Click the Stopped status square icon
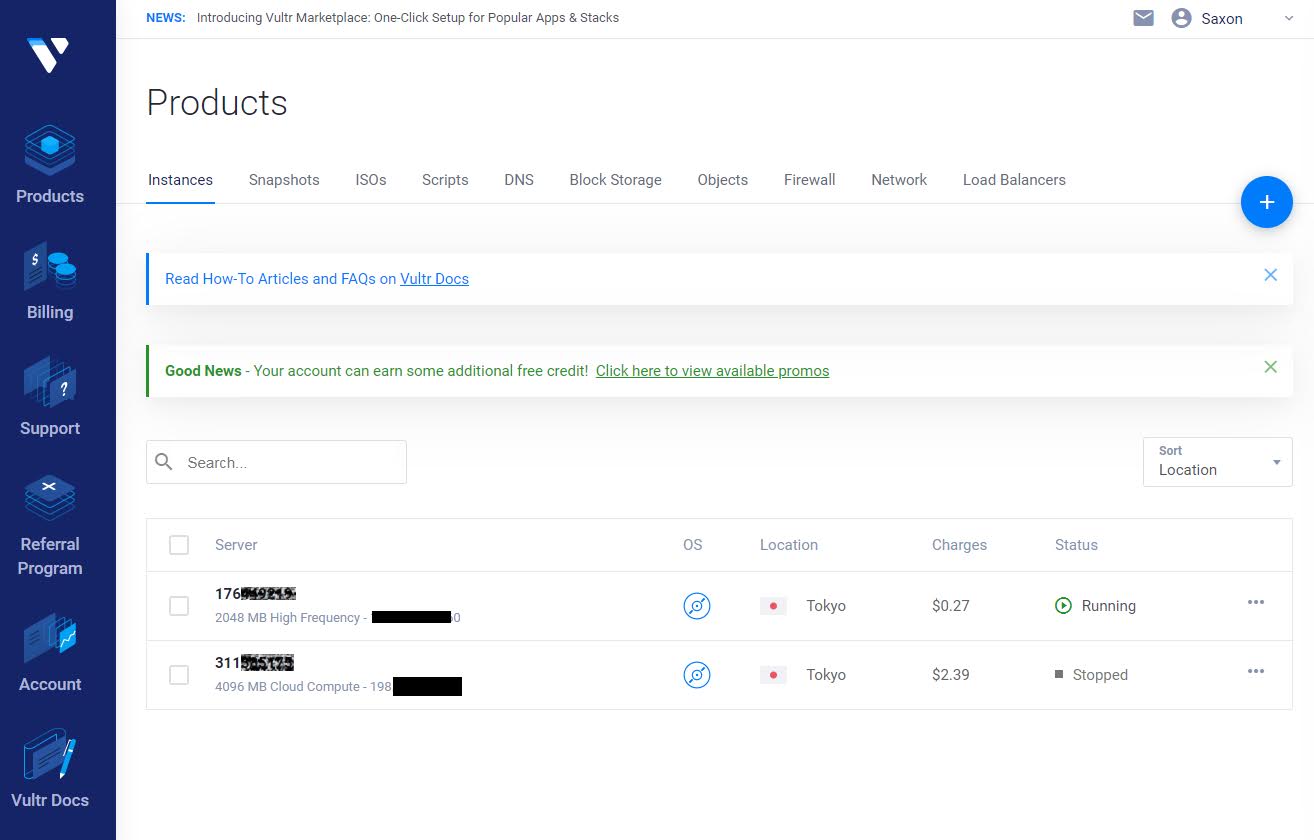The width and height of the screenshot is (1314, 840). coord(1059,674)
